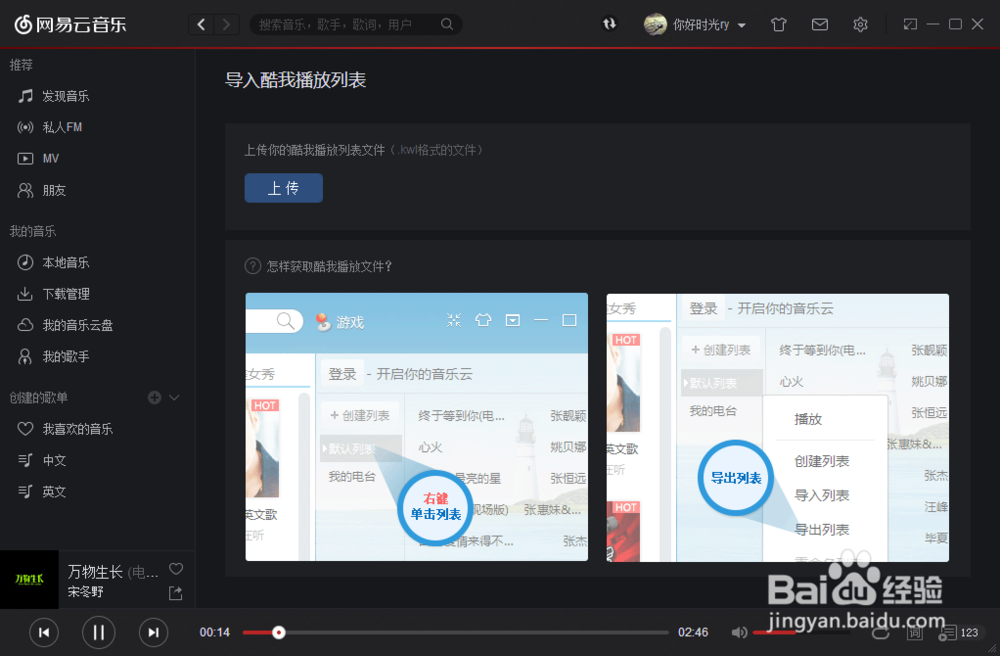Click the artist name 宋冬野
The image size is (1000, 656).
tap(85, 592)
